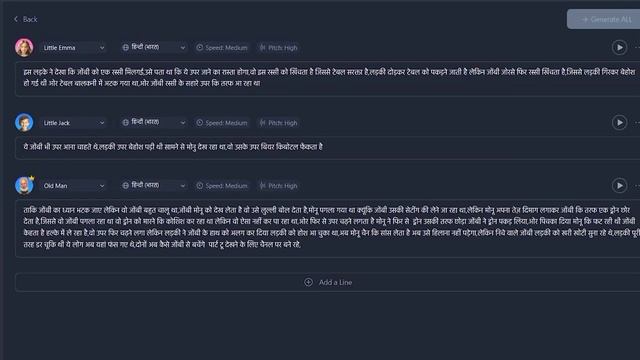The image size is (640, 360).
Task: Play the Little Emma voice line
Action: click(x=619, y=47)
